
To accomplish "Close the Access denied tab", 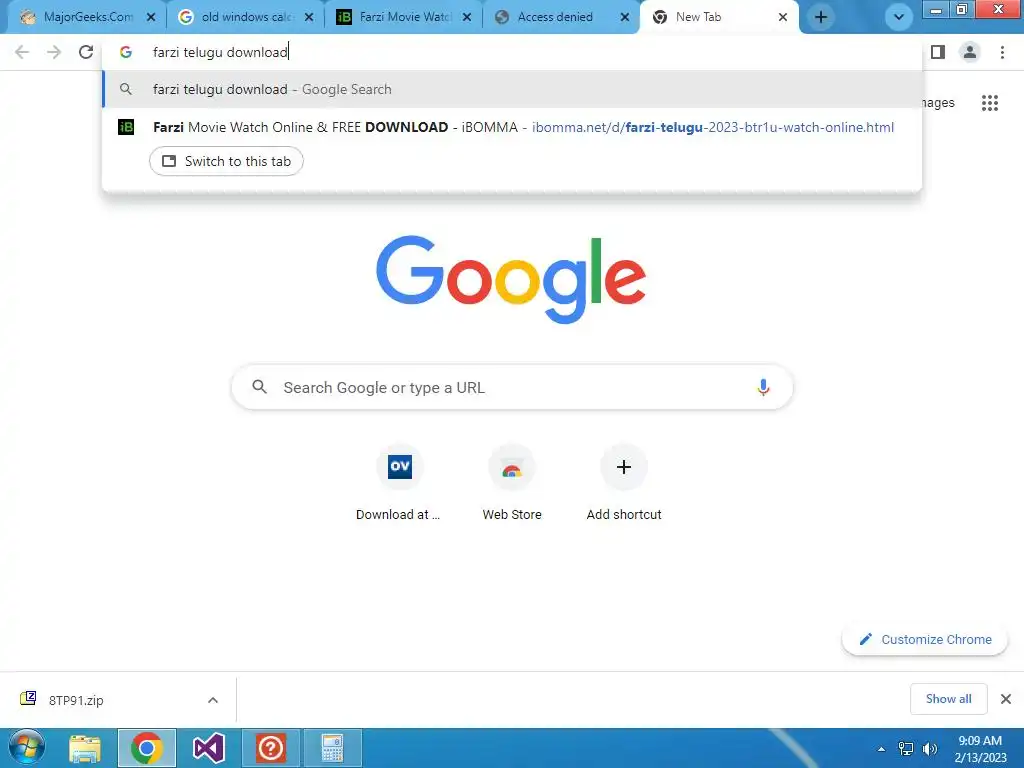I will click(625, 18).
